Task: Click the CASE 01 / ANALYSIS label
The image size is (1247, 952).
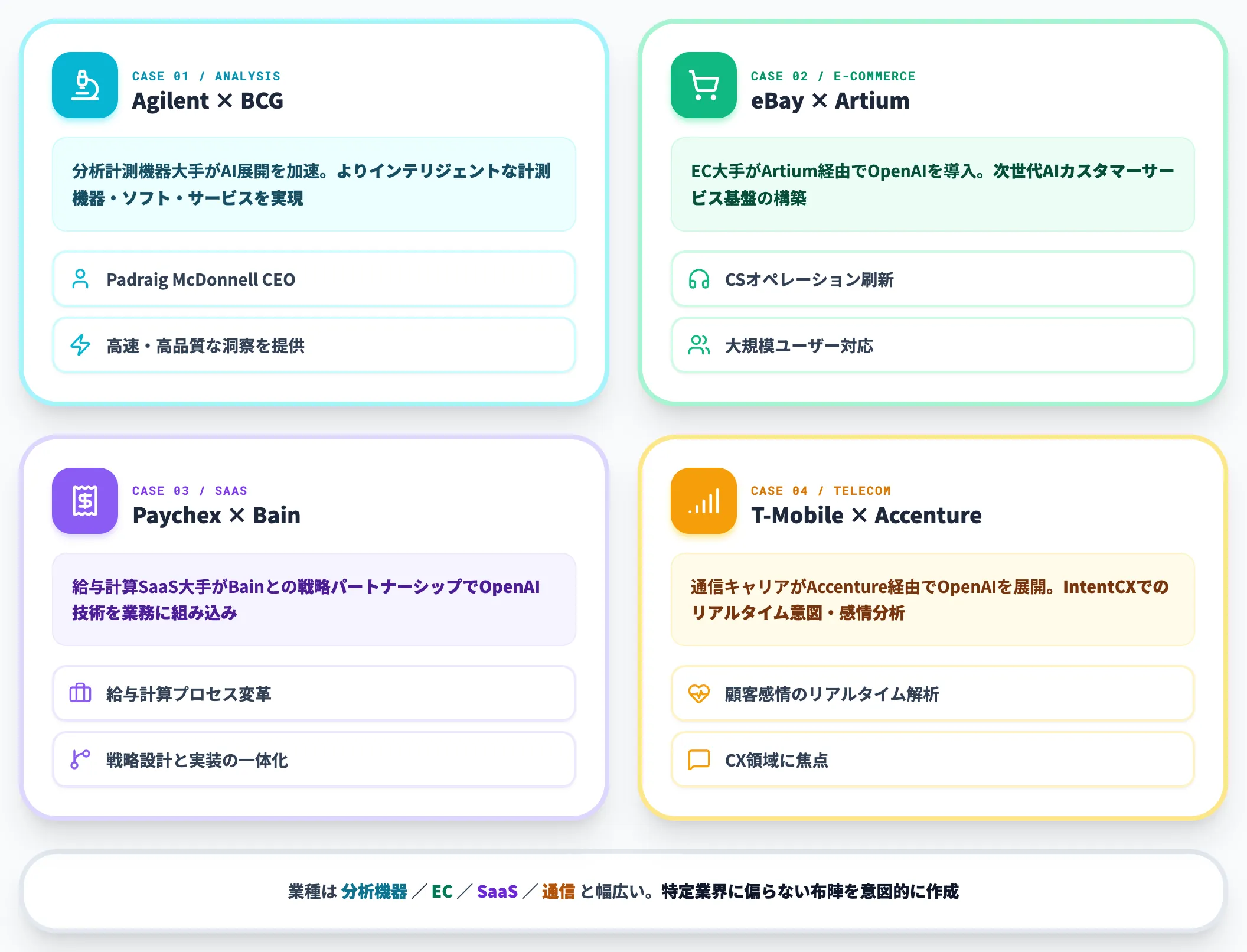Action: point(207,76)
